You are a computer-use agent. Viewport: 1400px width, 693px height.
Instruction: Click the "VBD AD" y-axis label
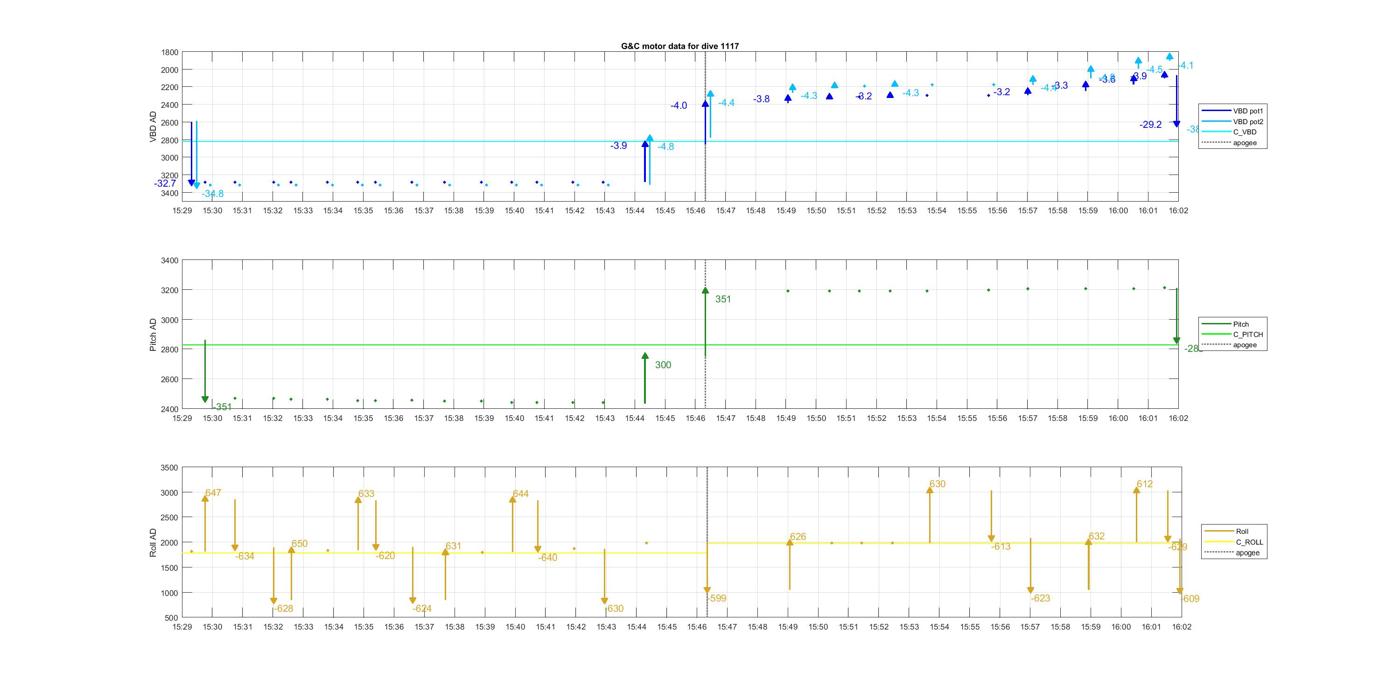tap(153, 126)
